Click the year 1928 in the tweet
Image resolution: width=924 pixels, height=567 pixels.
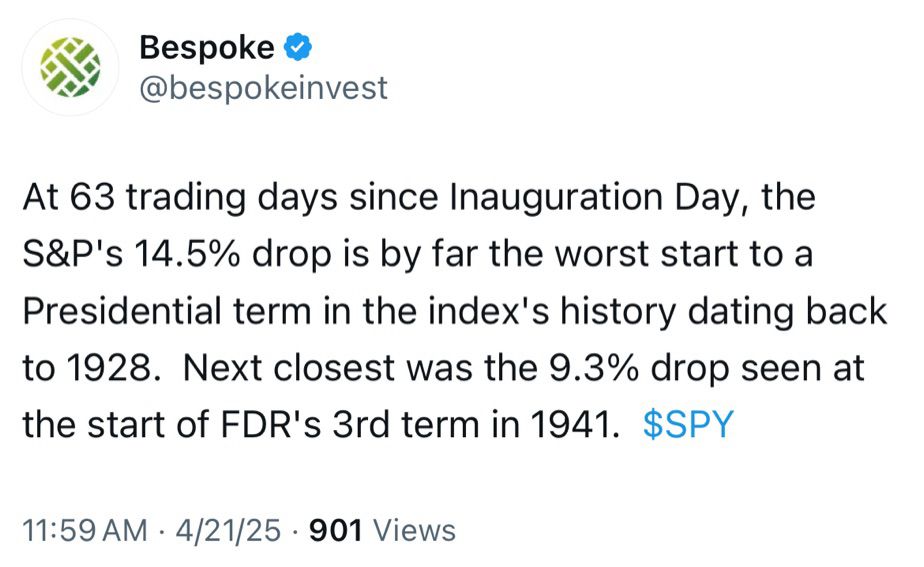[109, 368]
